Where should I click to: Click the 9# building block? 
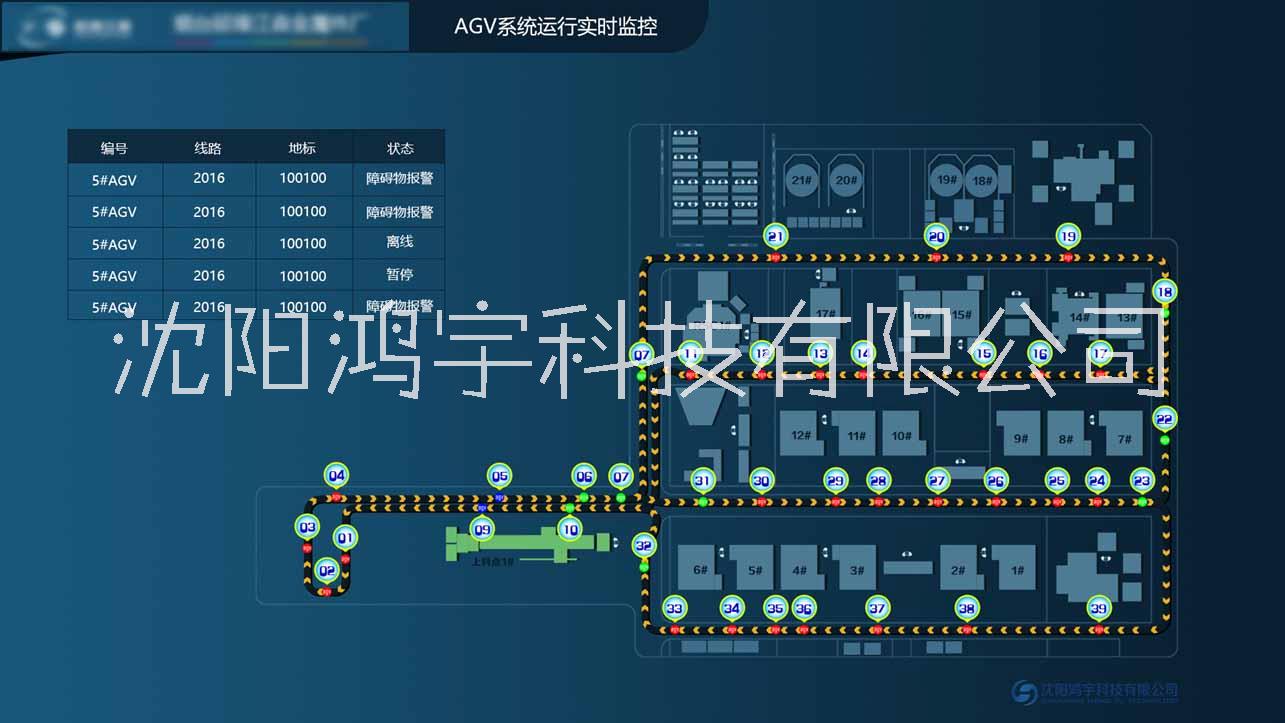pos(1020,433)
